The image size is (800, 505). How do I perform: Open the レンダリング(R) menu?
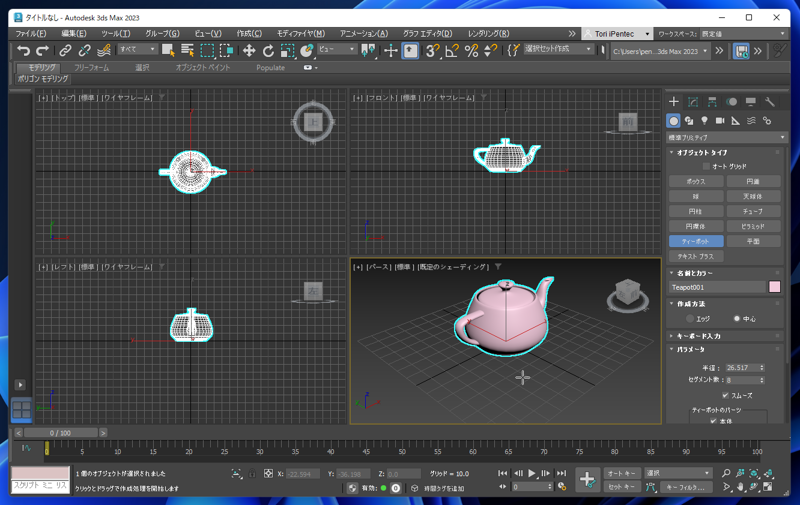489,34
